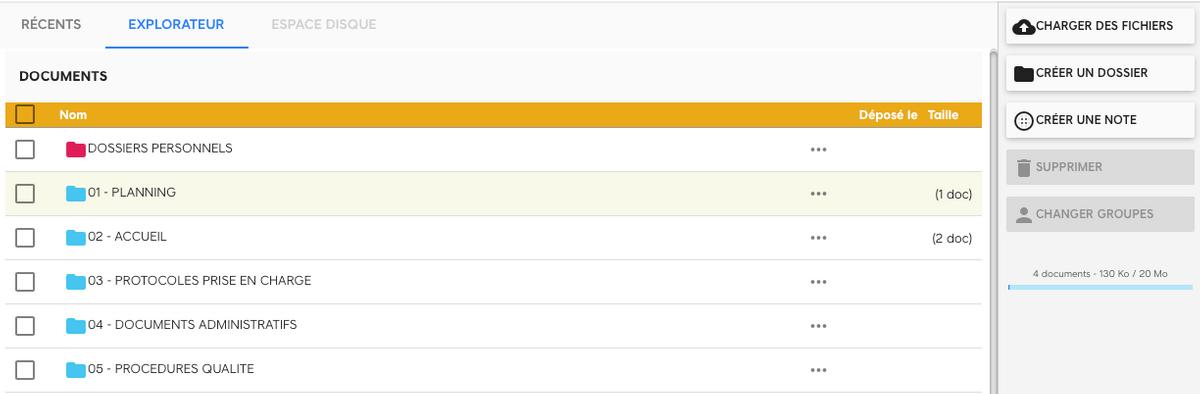
Task: Expand the more options for 05 - PROCEDURES QUALITE
Action: (819, 370)
